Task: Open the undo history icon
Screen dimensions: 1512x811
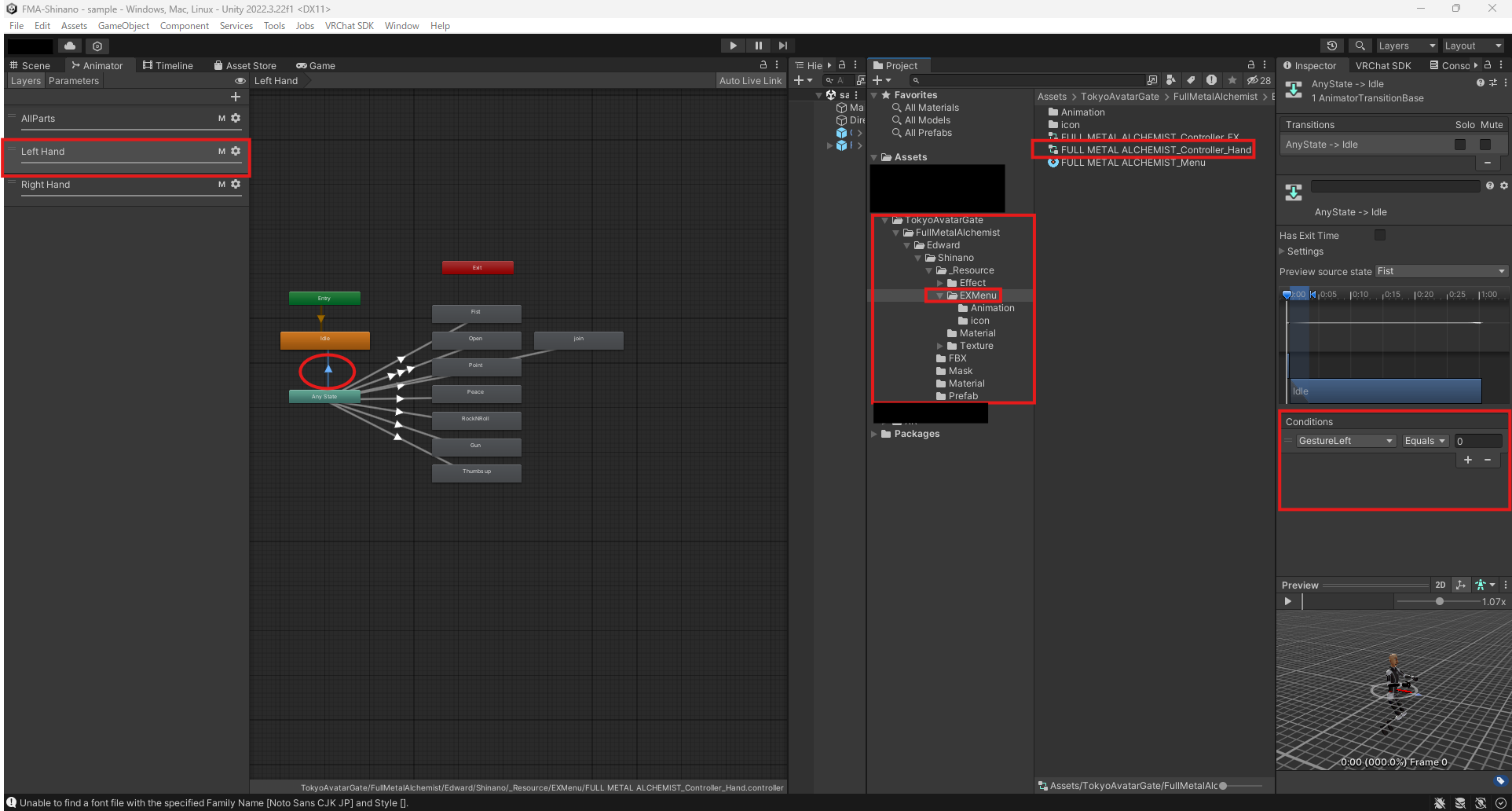Action: 1331,46
